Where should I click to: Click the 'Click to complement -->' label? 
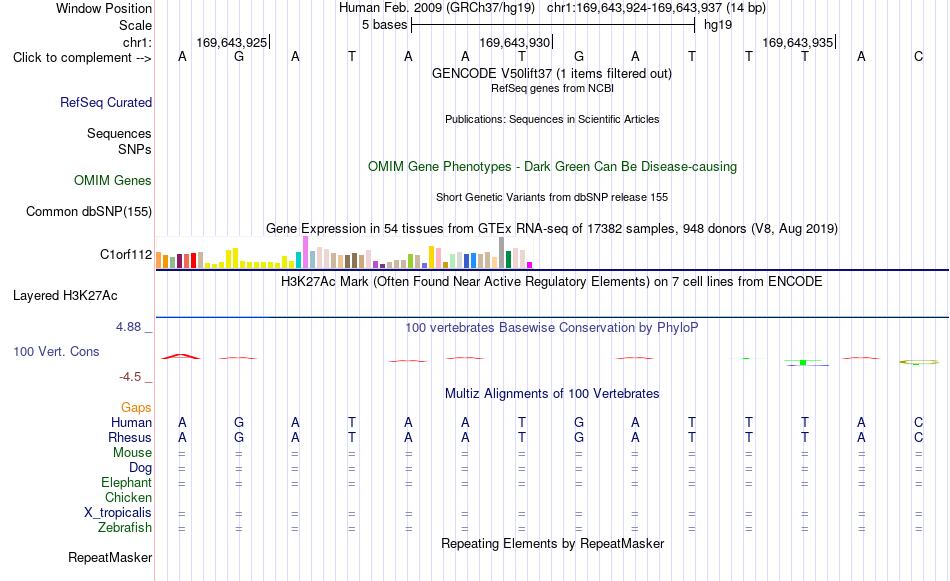click(82, 58)
